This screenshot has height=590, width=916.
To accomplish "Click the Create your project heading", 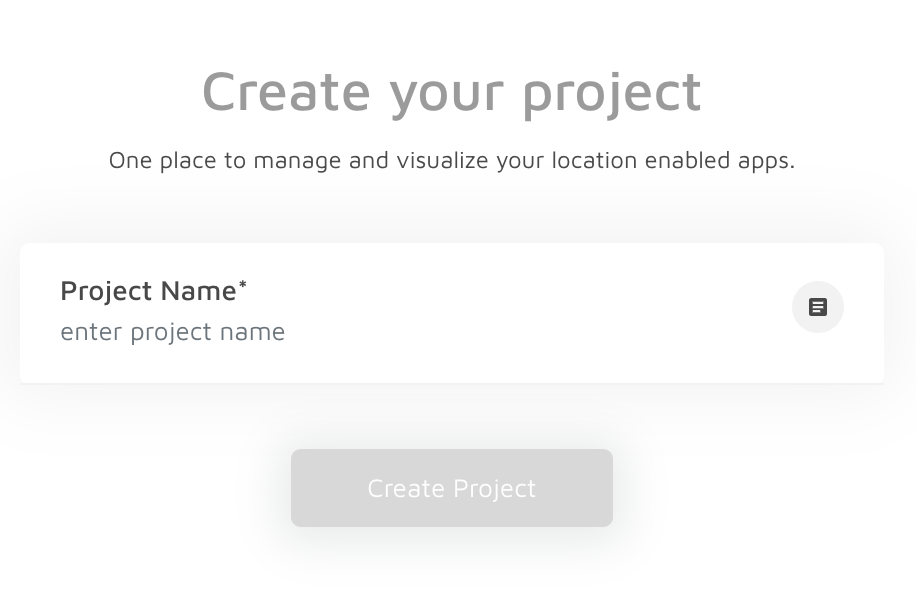I will coord(451,91).
